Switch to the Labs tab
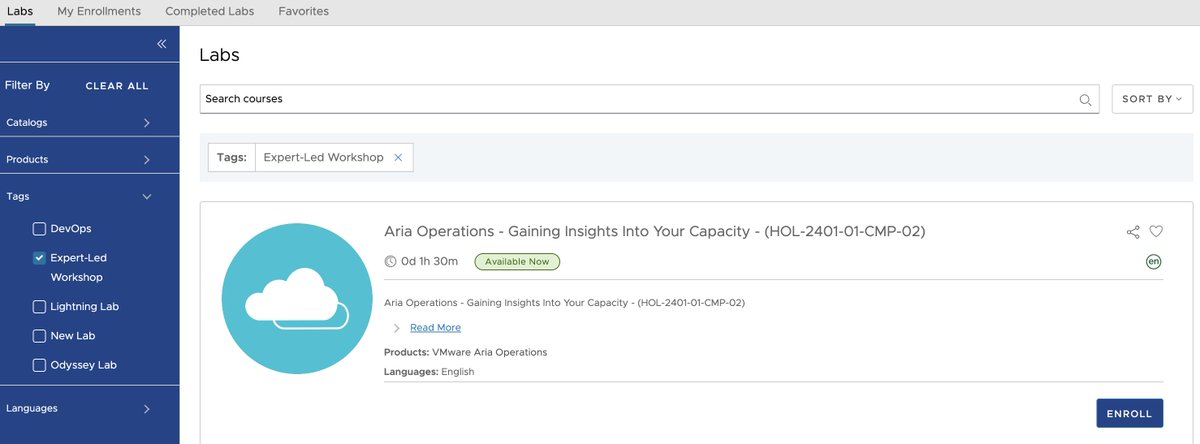Screen dimensions: 1200x444 (x=20, y=11)
